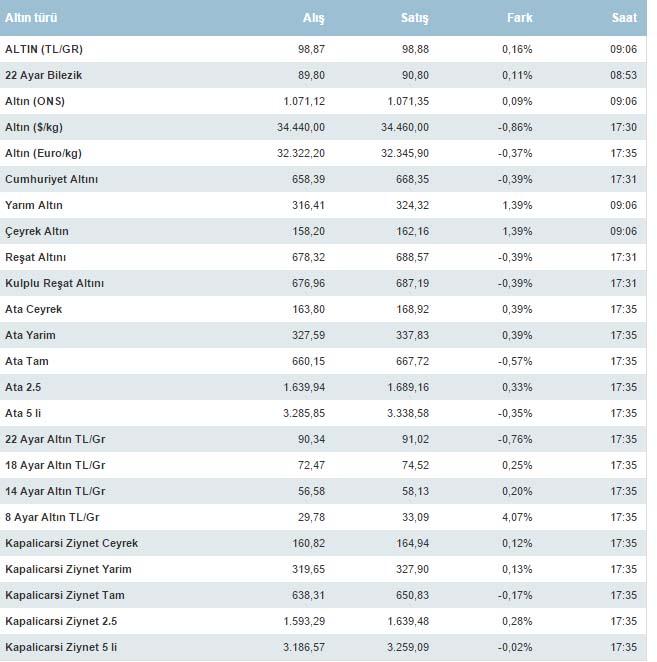The width and height of the screenshot is (657, 662).
Task: Select the "Fark" column header
Action: pos(519,19)
